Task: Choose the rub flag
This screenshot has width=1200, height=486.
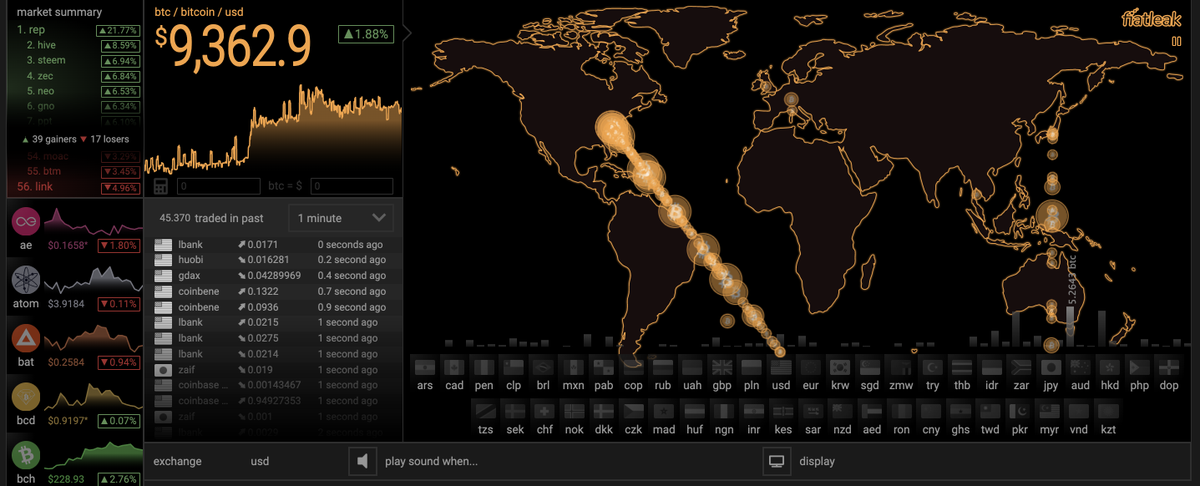Action: point(662,367)
